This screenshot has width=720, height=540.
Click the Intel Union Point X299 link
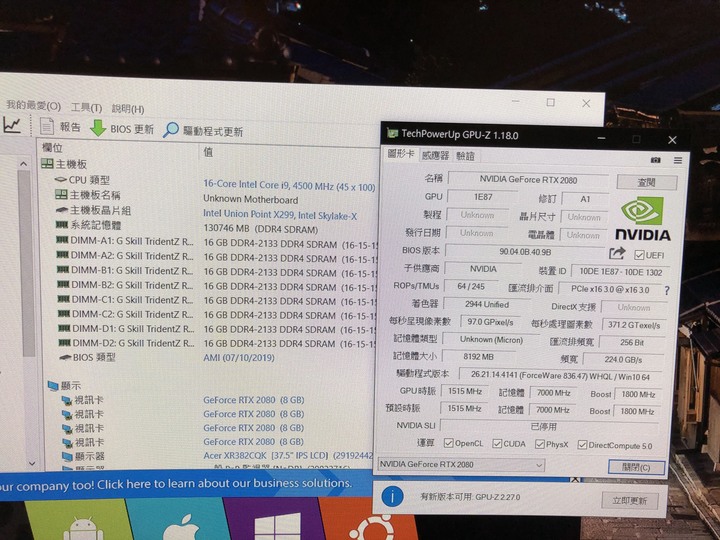pos(280,215)
